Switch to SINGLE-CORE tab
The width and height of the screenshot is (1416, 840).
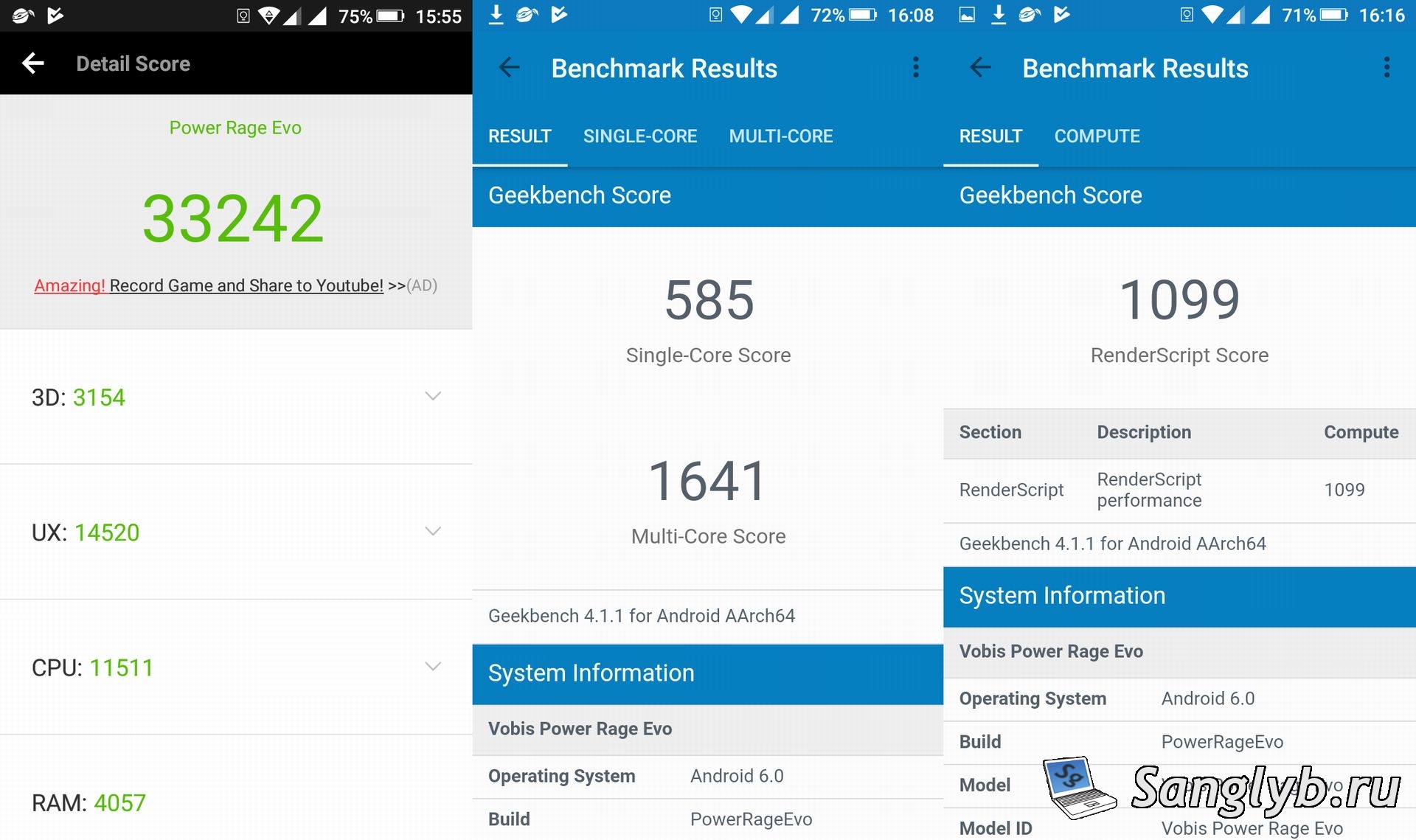[x=640, y=136]
